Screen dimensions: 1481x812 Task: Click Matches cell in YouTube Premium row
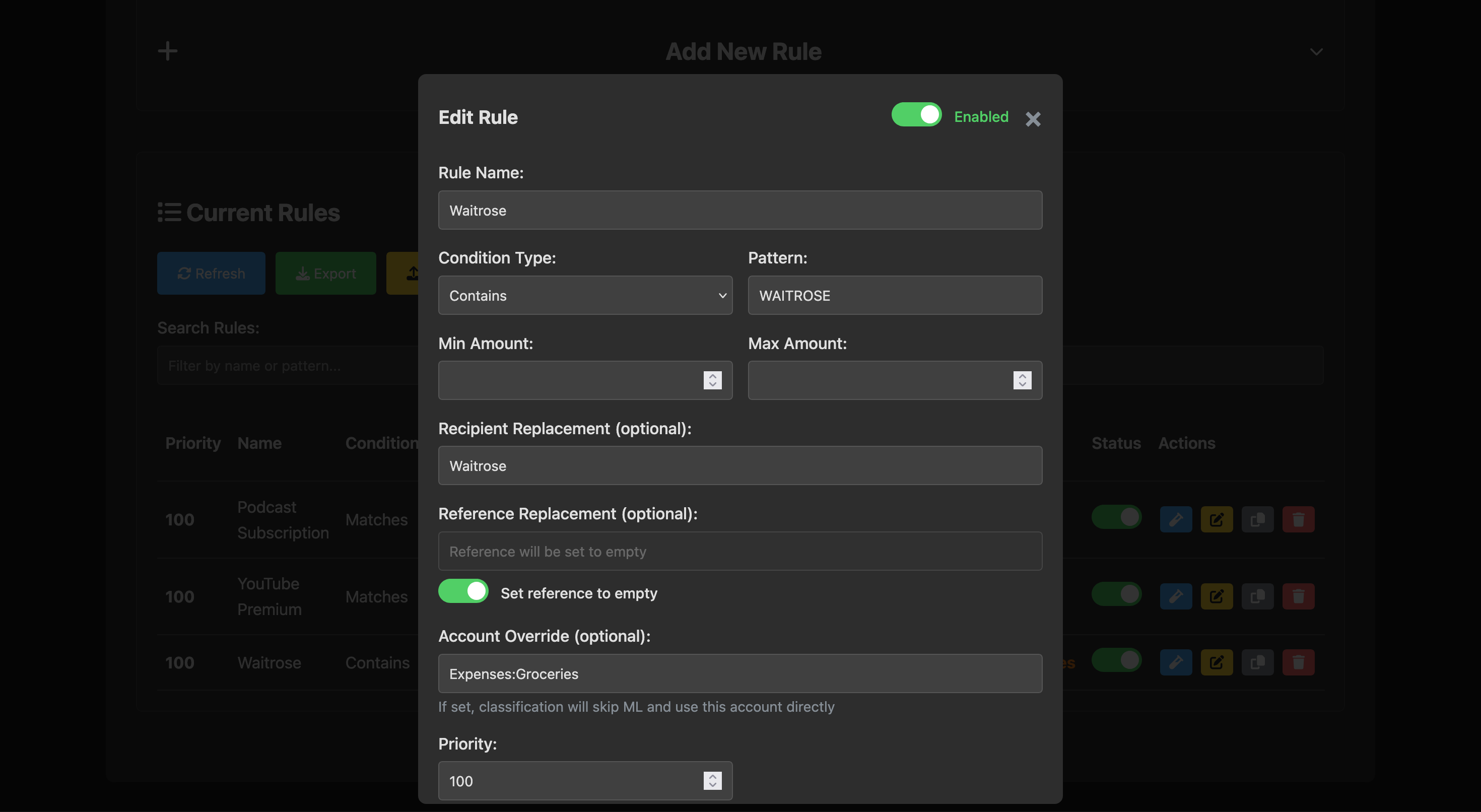[x=377, y=596]
